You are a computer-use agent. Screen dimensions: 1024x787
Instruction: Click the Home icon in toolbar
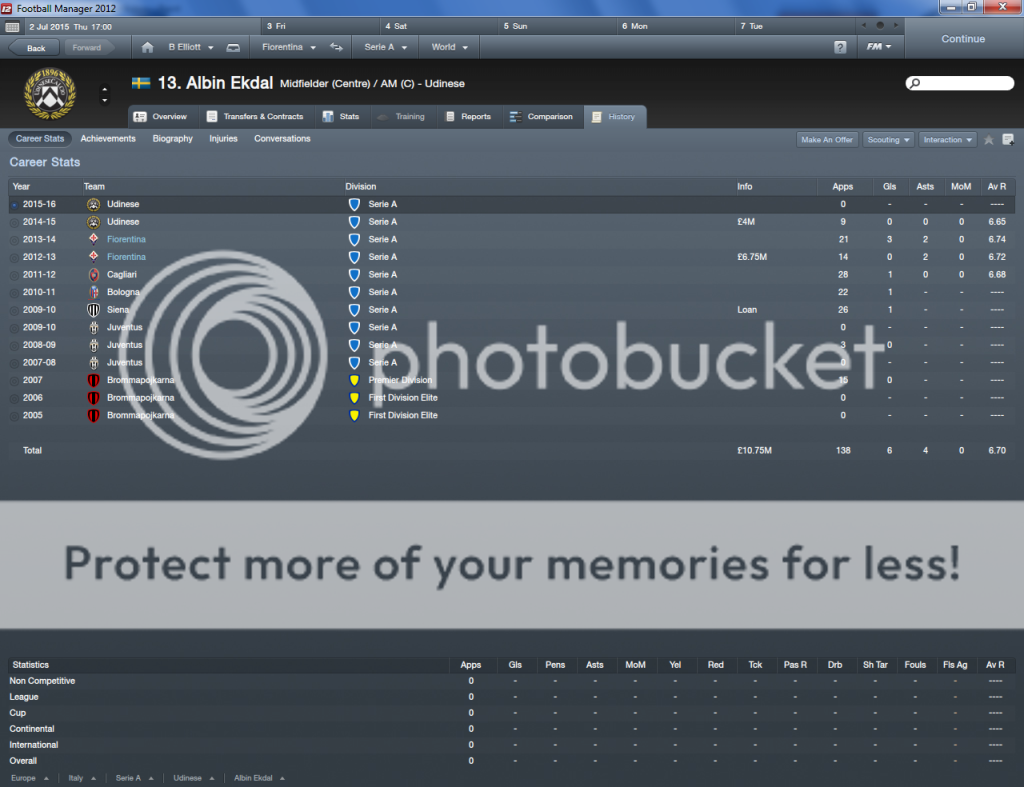pyautogui.click(x=147, y=48)
